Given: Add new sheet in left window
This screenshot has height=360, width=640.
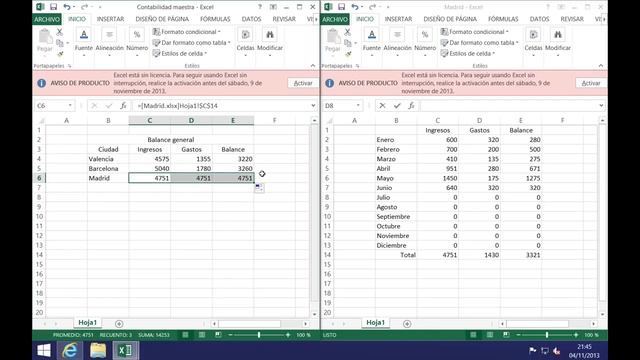Looking at the screenshot, I should [119, 324].
